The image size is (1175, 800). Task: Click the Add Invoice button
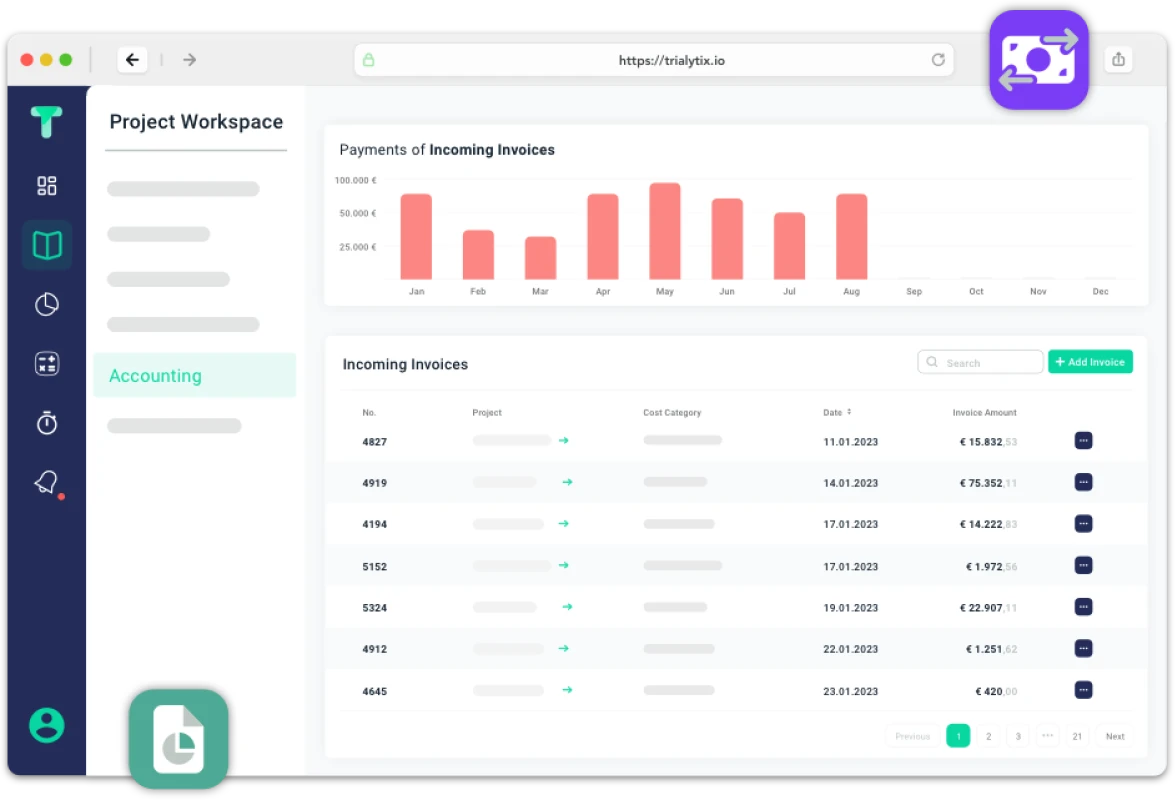click(x=1090, y=362)
